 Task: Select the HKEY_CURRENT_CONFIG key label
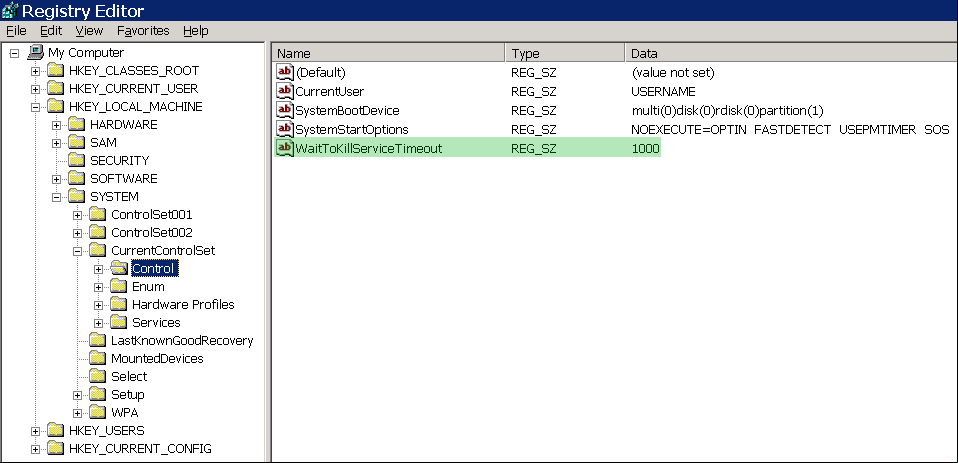[x=140, y=448]
